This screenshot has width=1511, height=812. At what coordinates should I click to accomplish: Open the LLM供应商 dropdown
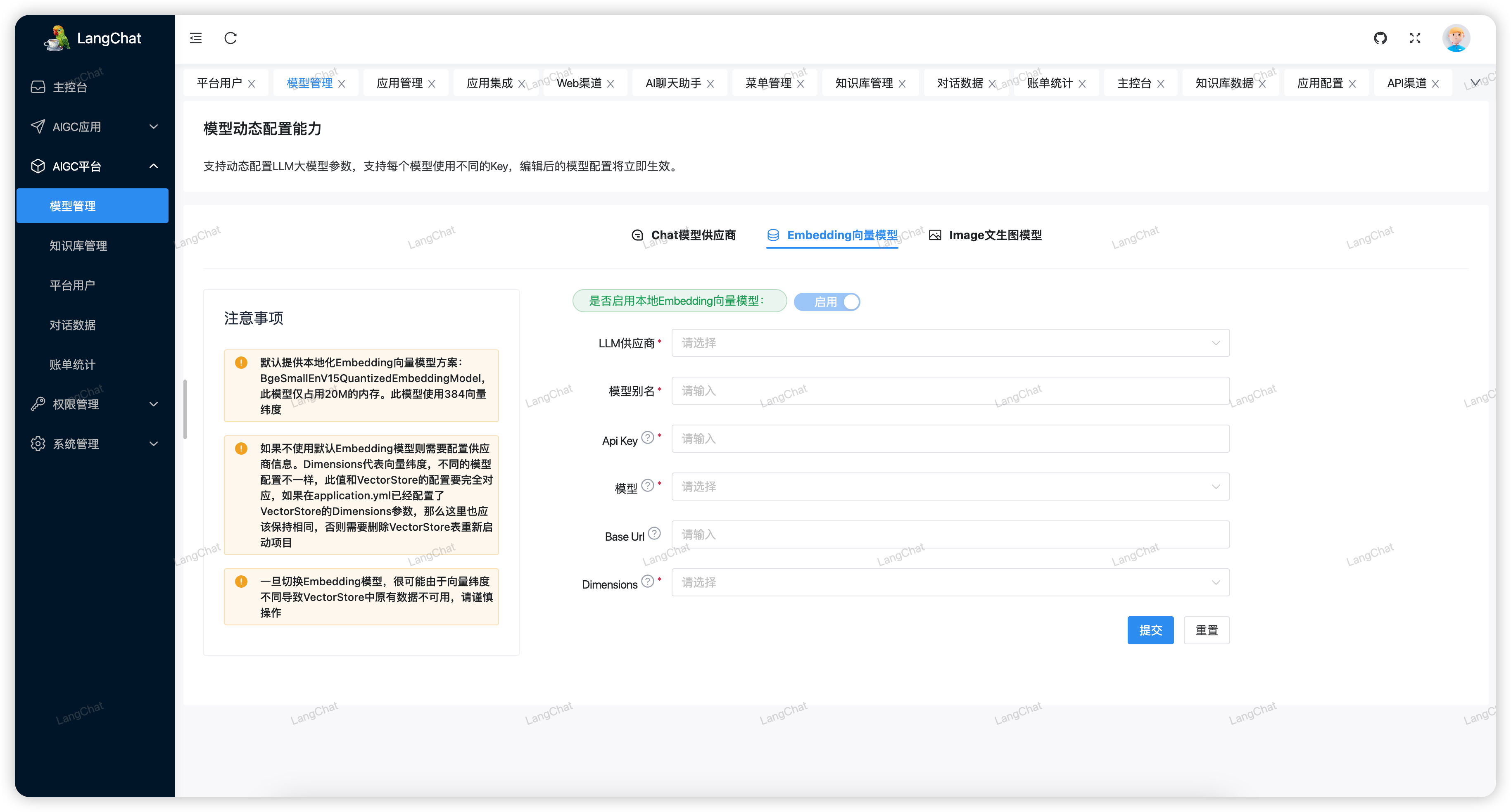point(950,343)
